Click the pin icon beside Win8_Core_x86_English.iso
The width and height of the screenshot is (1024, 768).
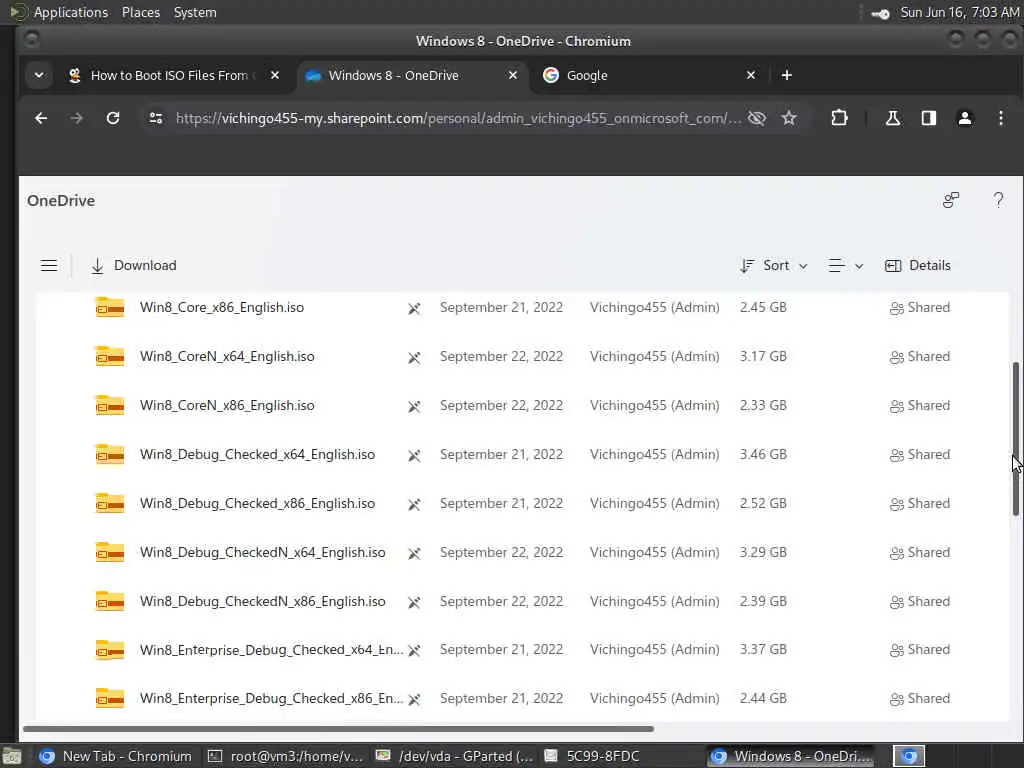(x=414, y=308)
